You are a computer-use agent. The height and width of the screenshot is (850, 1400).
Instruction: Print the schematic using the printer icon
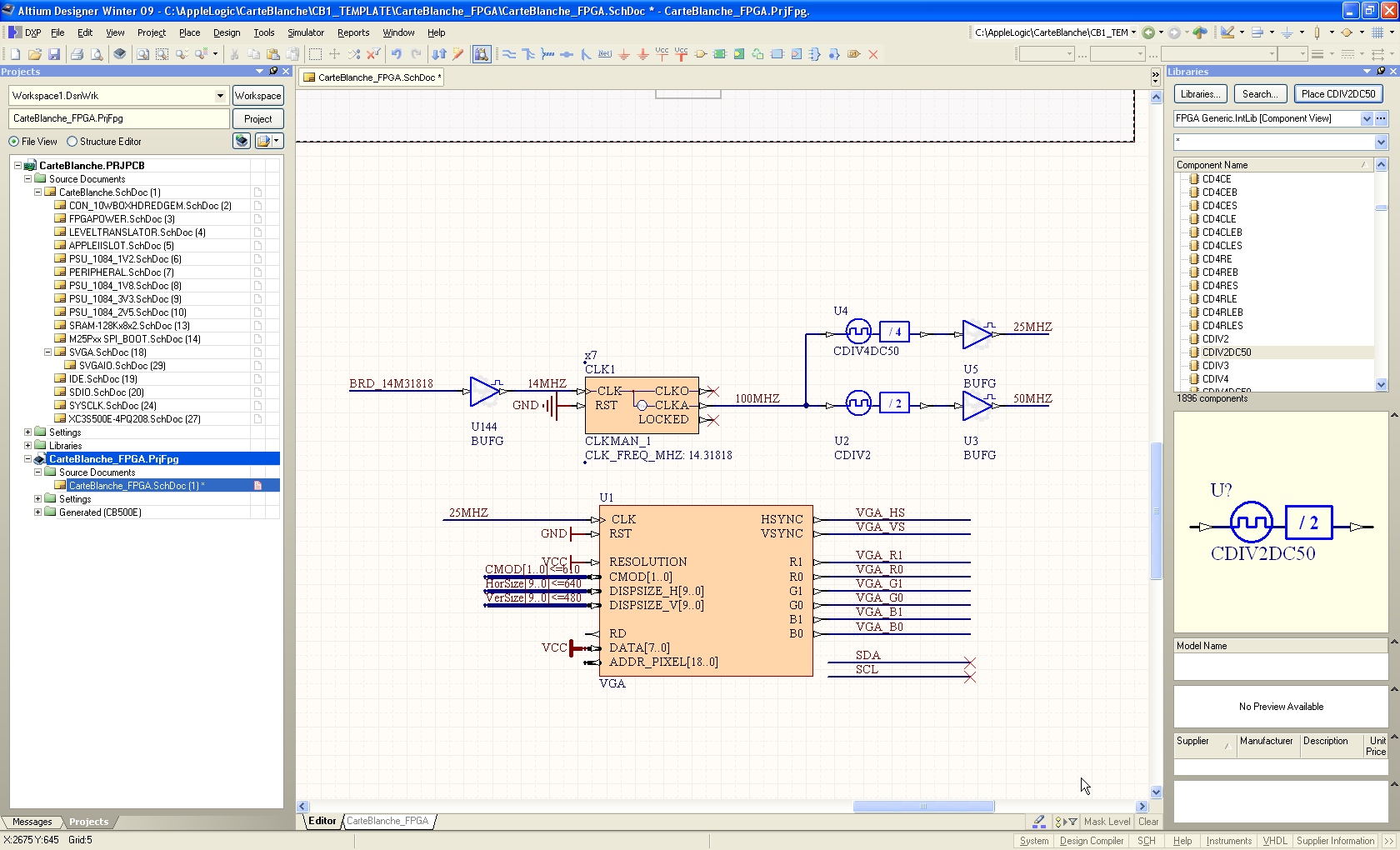pyautogui.click(x=77, y=54)
